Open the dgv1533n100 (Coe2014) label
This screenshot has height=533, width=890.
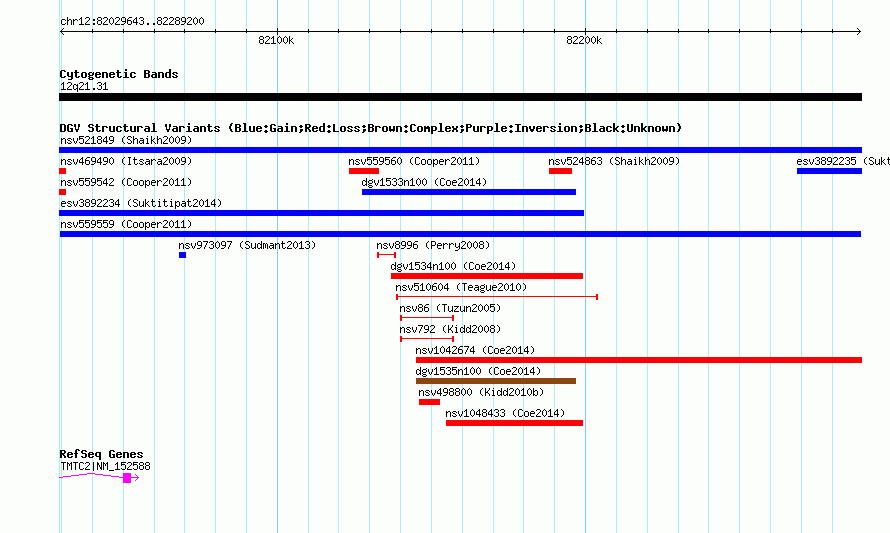click(424, 182)
